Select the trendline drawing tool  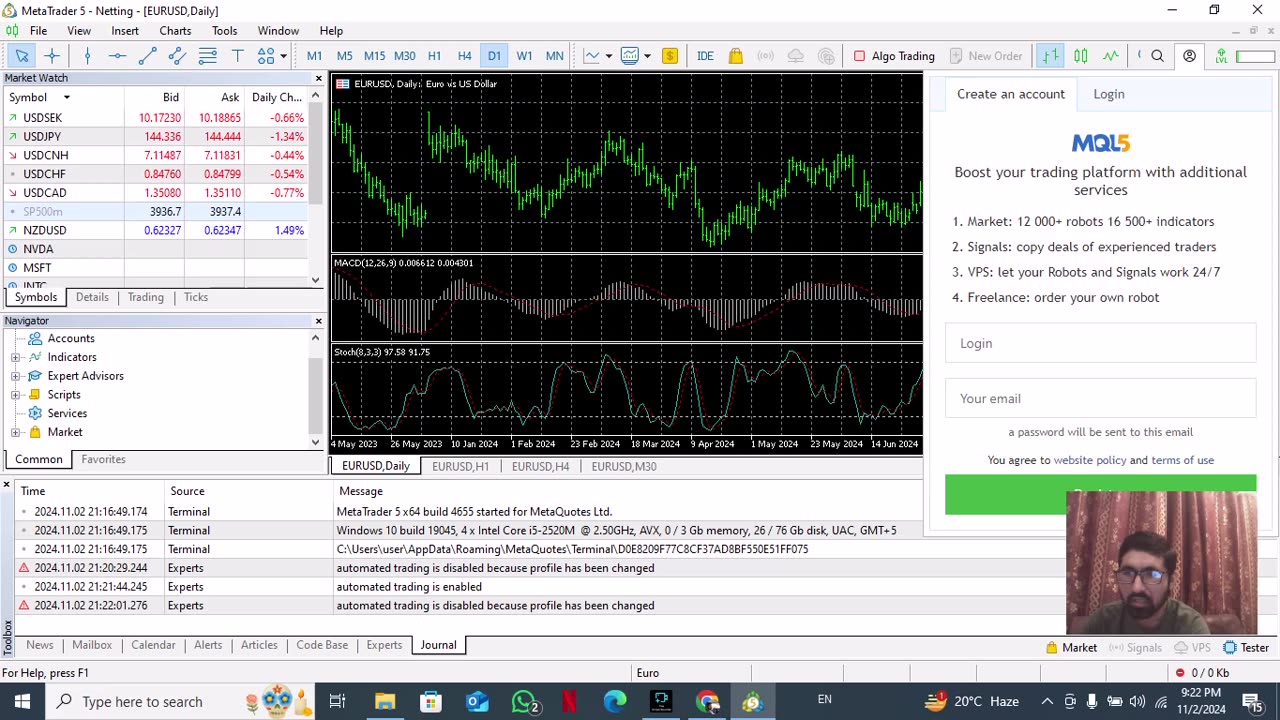coord(147,56)
